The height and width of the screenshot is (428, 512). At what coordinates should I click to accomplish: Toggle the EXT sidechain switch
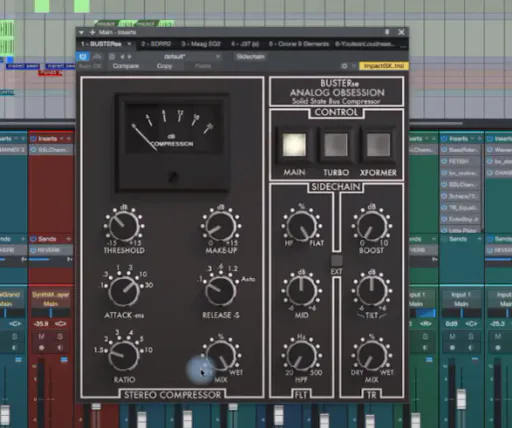(337, 260)
